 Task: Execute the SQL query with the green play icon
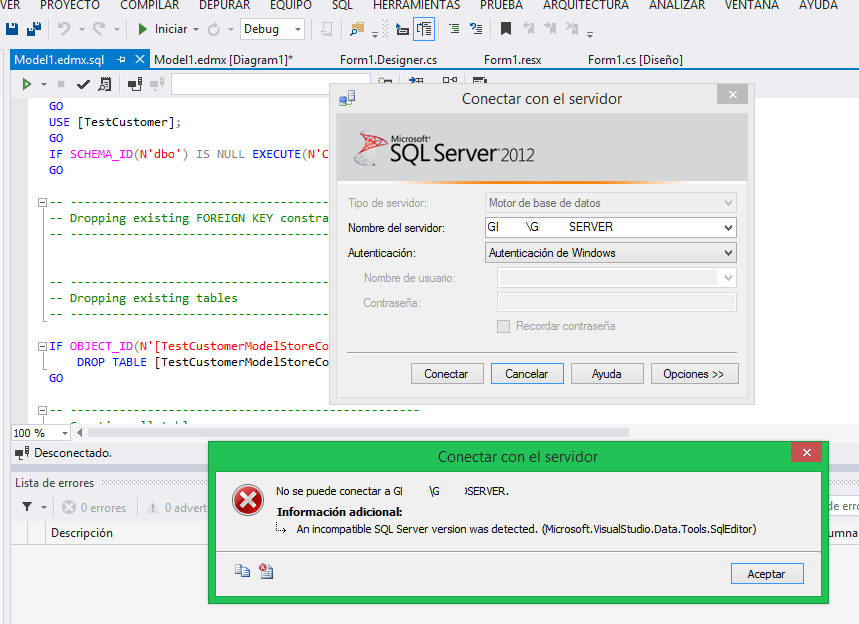[x=26, y=84]
